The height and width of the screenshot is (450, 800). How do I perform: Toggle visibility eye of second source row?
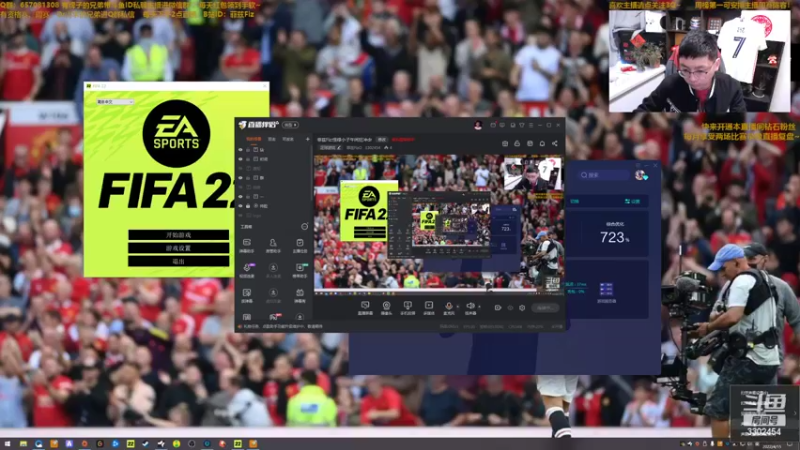pyautogui.click(x=240, y=159)
